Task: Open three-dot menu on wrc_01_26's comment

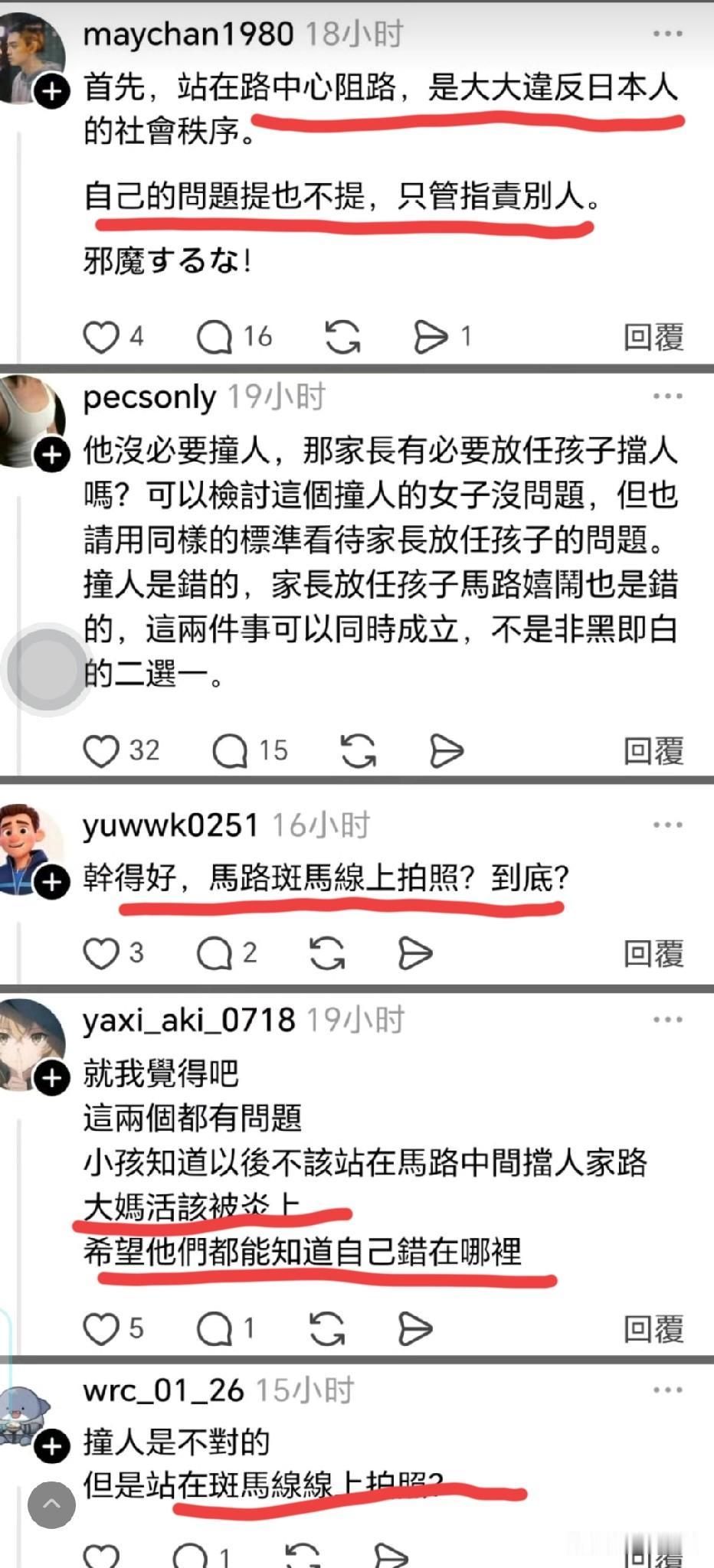Action: click(x=667, y=1390)
